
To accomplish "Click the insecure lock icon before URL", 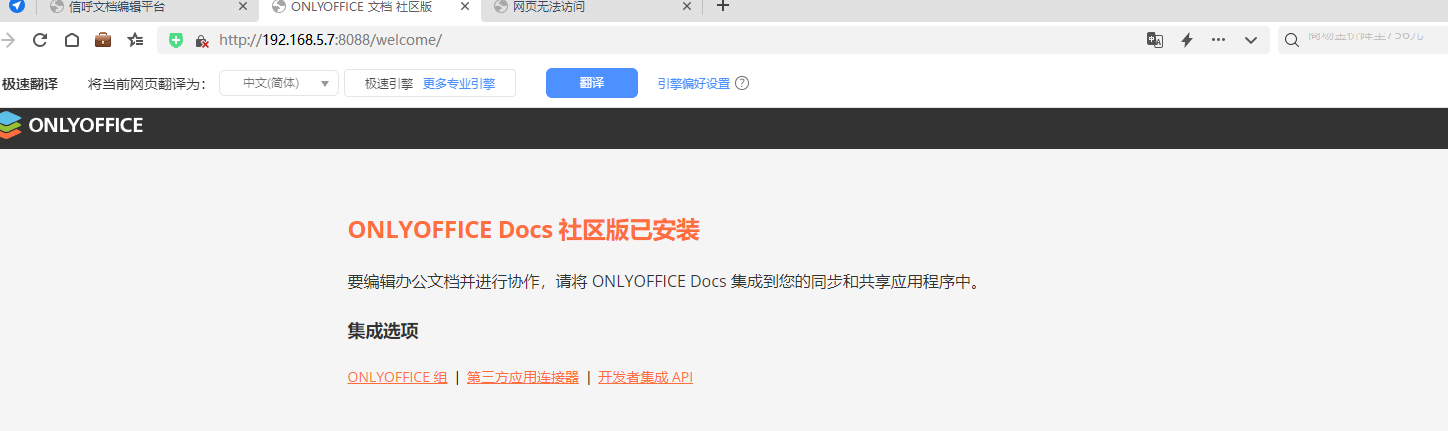I will (201, 41).
